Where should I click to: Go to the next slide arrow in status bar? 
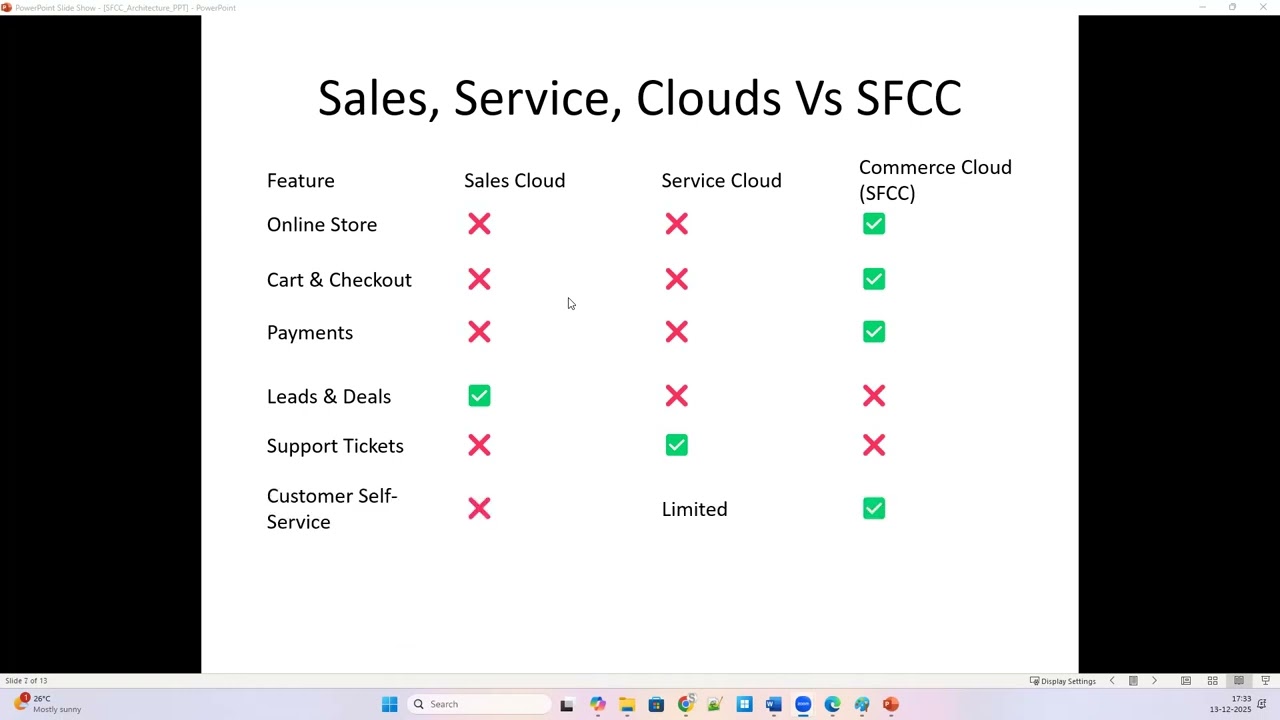1154,681
